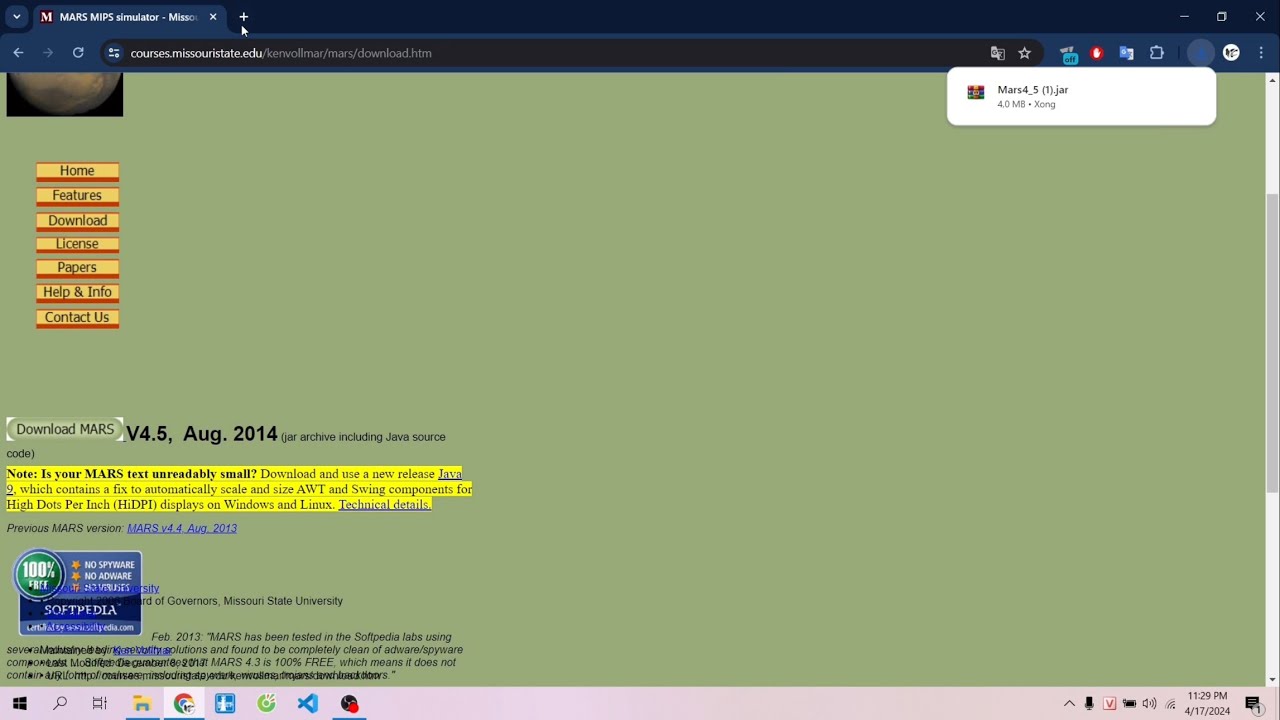Show hidden system tray icons
This screenshot has width=1280, height=720.
1069,704
